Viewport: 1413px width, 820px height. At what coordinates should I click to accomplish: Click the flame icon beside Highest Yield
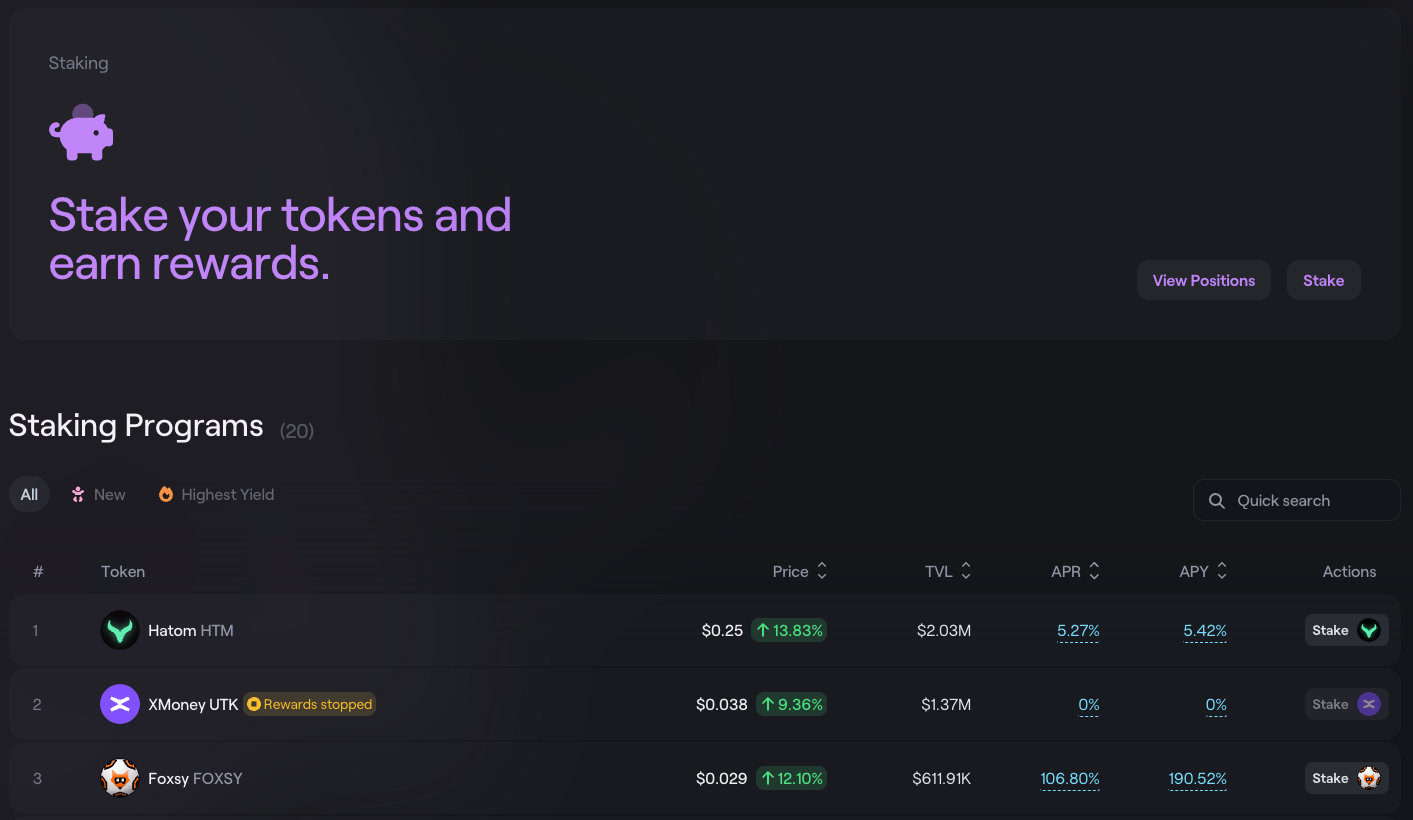click(x=166, y=494)
